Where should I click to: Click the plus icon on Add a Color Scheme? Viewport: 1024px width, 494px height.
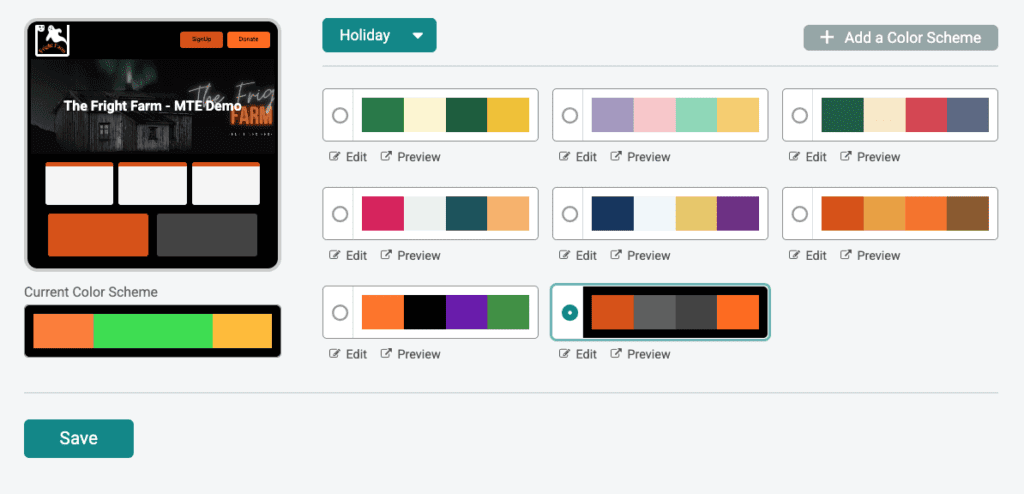[827, 38]
